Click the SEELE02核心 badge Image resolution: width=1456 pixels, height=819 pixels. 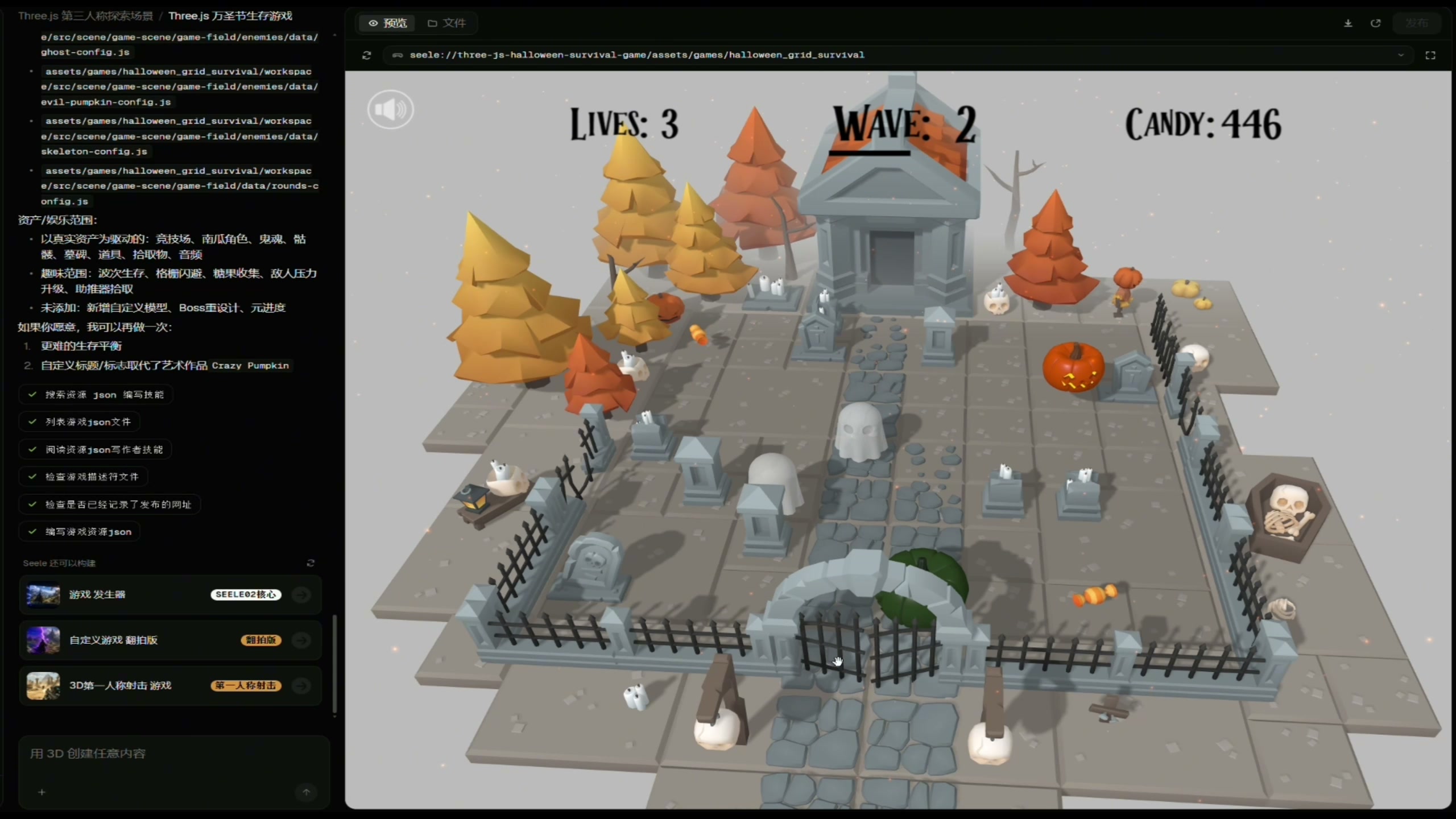click(x=246, y=594)
